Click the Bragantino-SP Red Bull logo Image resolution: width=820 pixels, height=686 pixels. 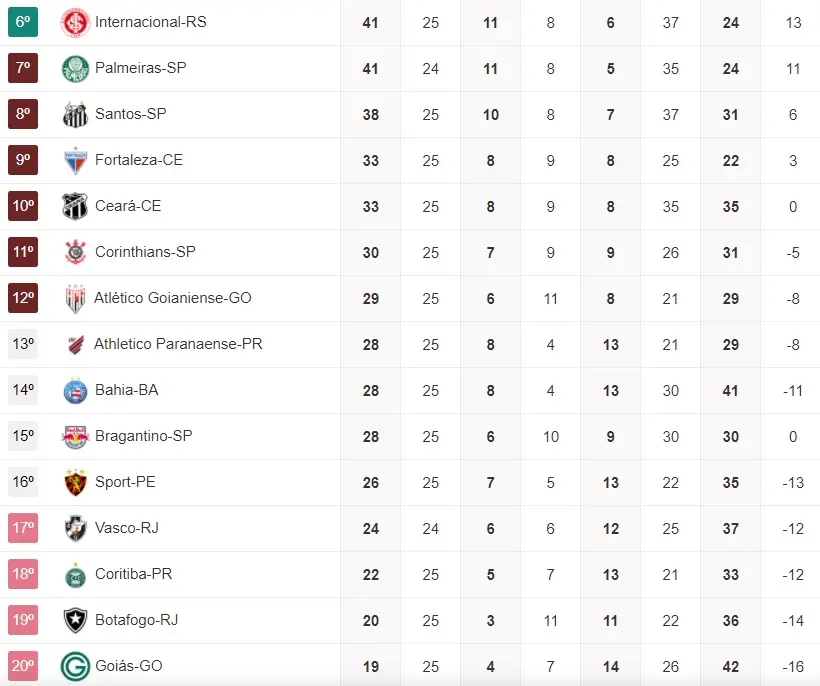coord(75,436)
